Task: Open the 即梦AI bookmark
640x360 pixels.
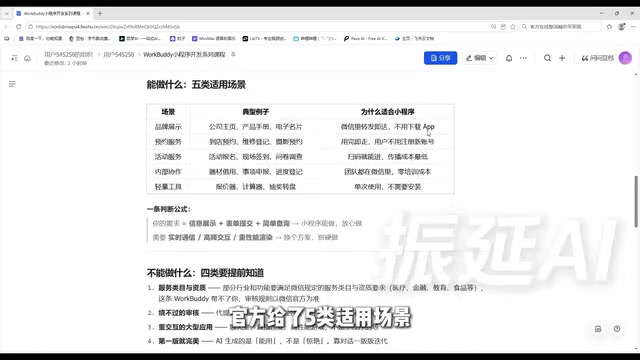Action: [x=140, y=38]
